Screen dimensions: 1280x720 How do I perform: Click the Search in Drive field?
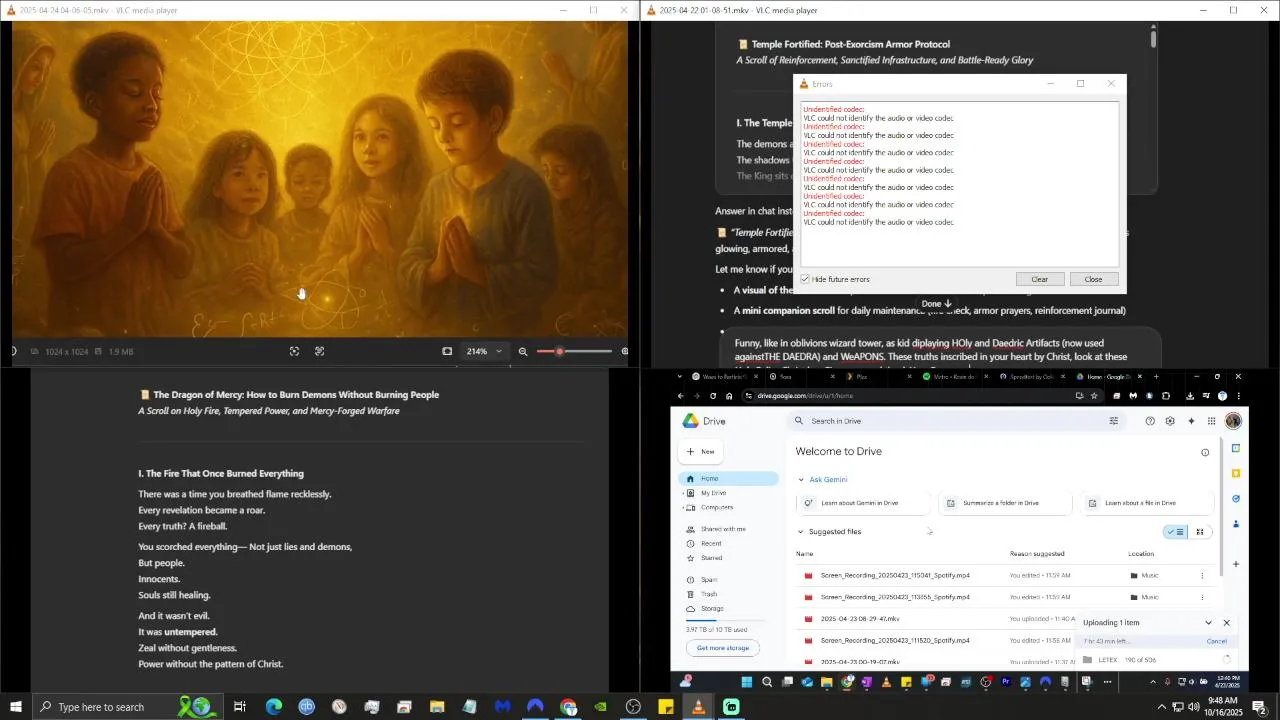pos(955,421)
